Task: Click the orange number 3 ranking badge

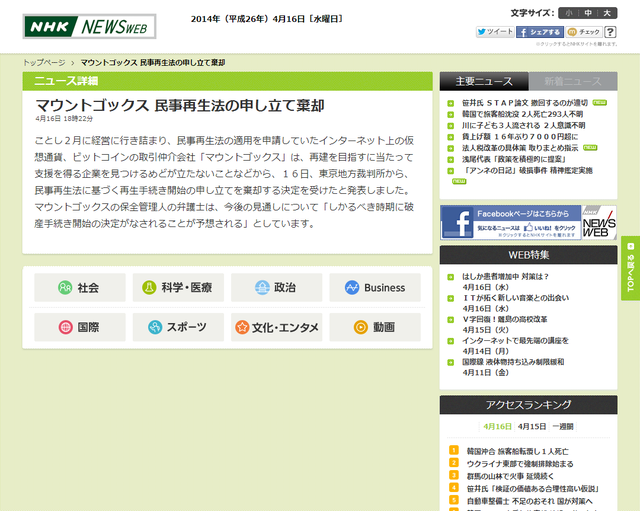Action: click(453, 475)
